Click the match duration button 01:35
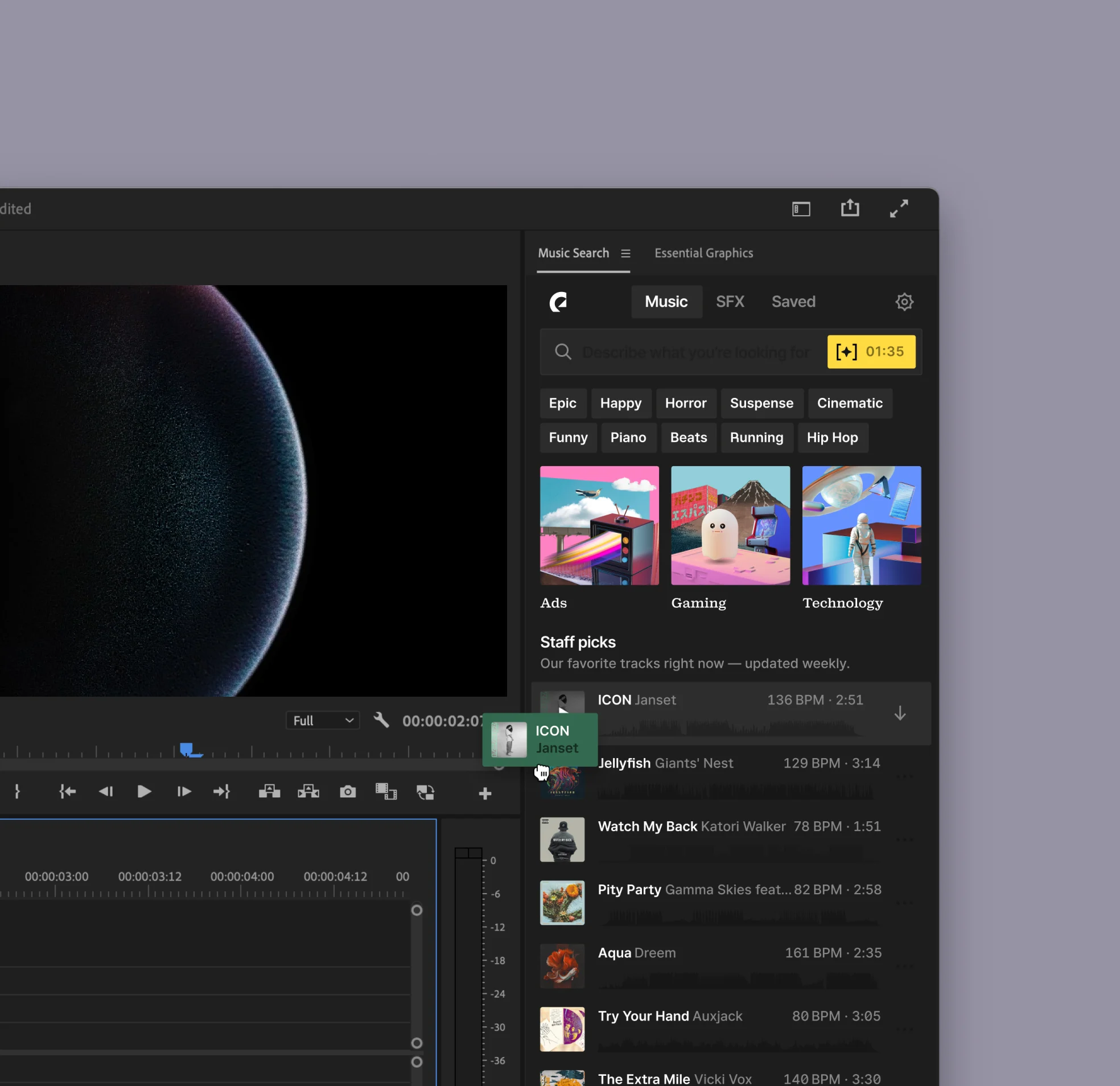This screenshot has height=1086, width=1120. pos(870,352)
